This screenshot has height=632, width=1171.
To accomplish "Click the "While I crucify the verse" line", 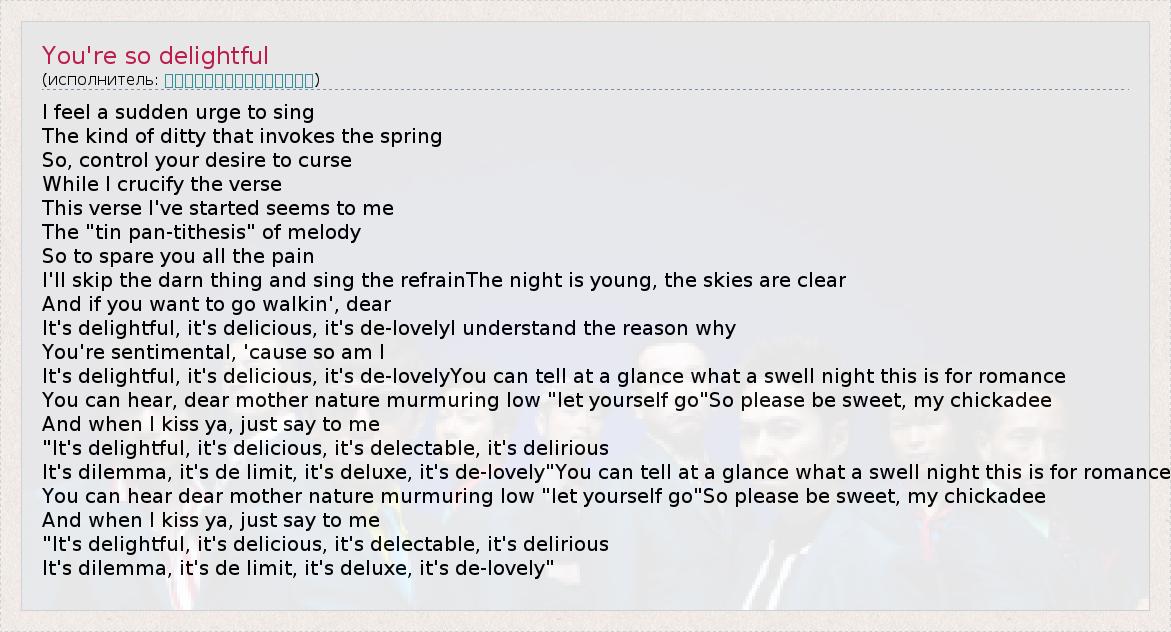I will [162, 184].
